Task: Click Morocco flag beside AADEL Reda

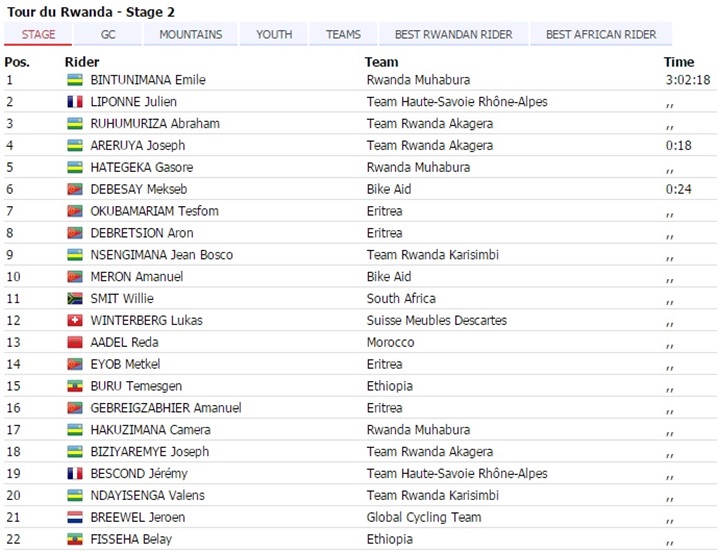Action: tap(74, 343)
